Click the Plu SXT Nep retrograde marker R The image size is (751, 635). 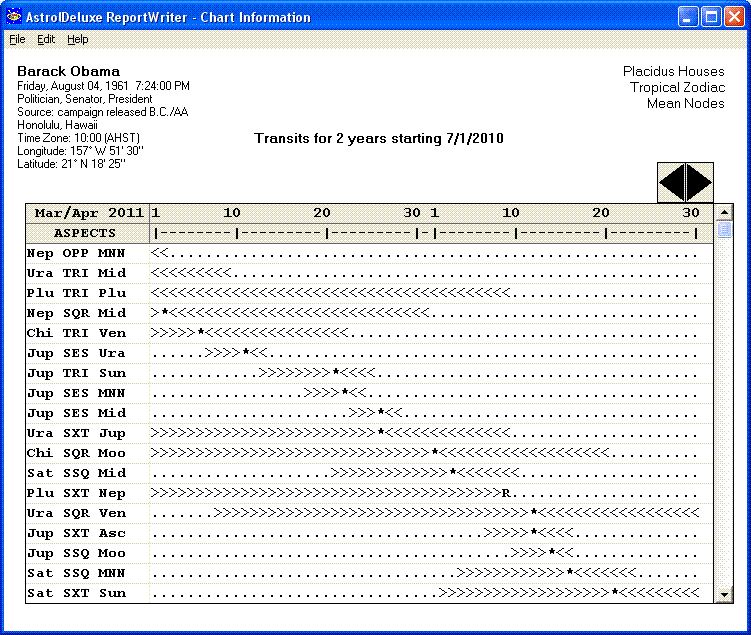[506, 493]
